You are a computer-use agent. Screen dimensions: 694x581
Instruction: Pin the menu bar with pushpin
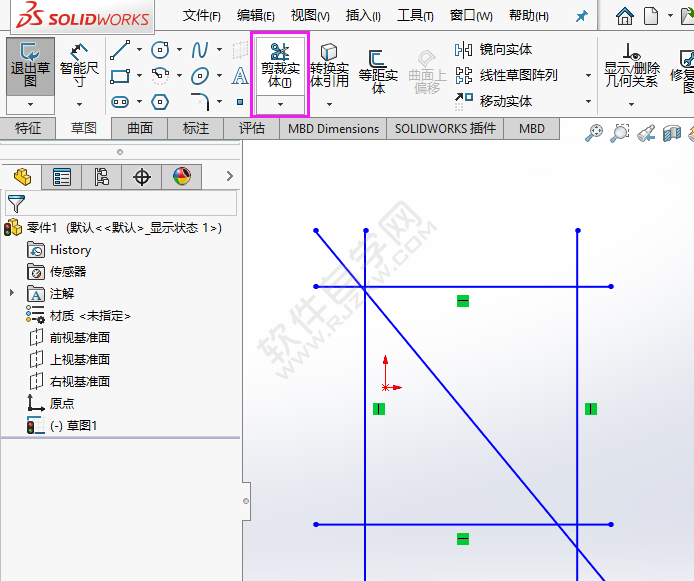pyautogui.click(x=581, y=16)
